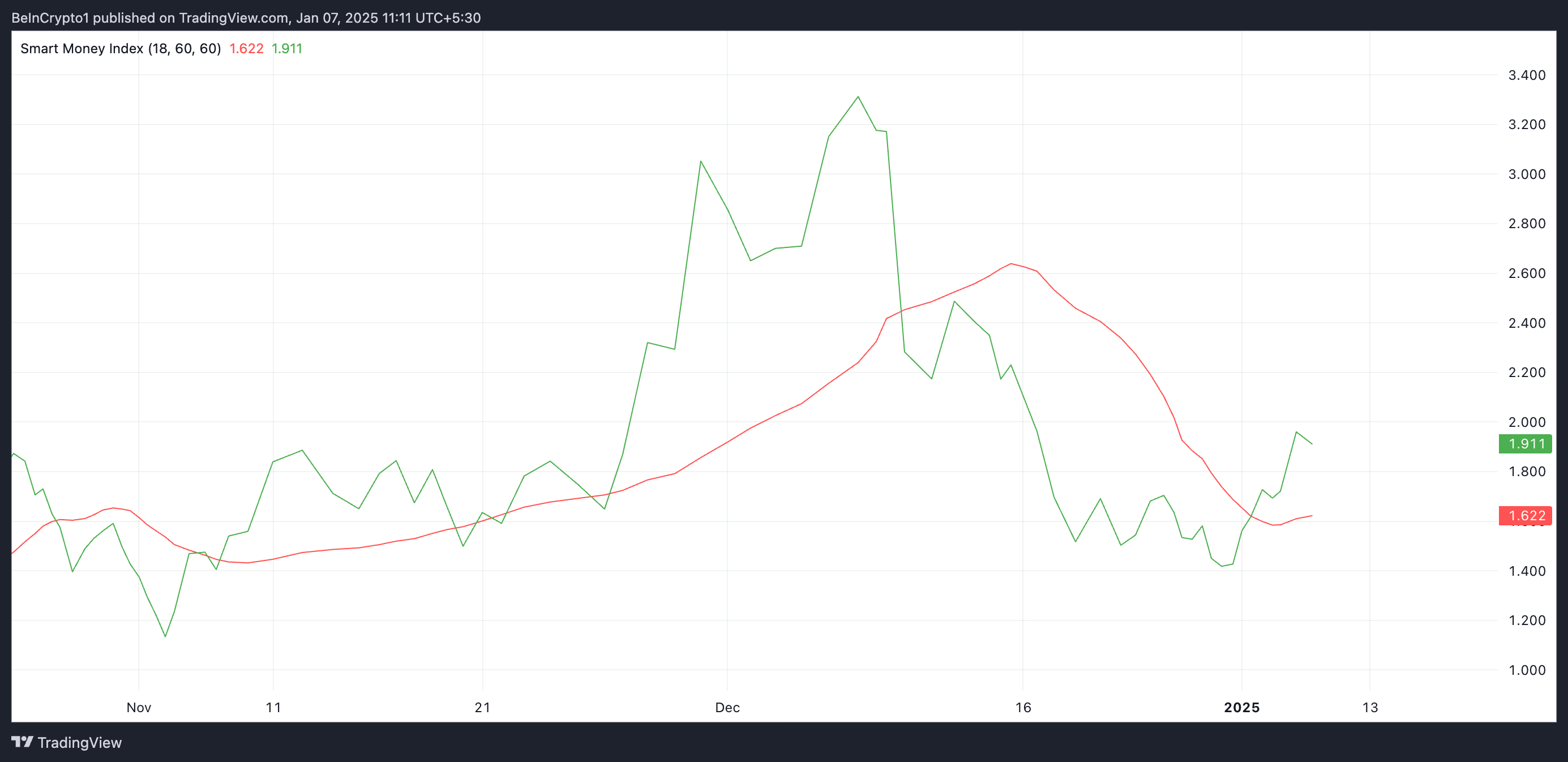Click the red 1.622 price label tag
The height and width of the screenshot is (762, 1568).
point(1525,516)
